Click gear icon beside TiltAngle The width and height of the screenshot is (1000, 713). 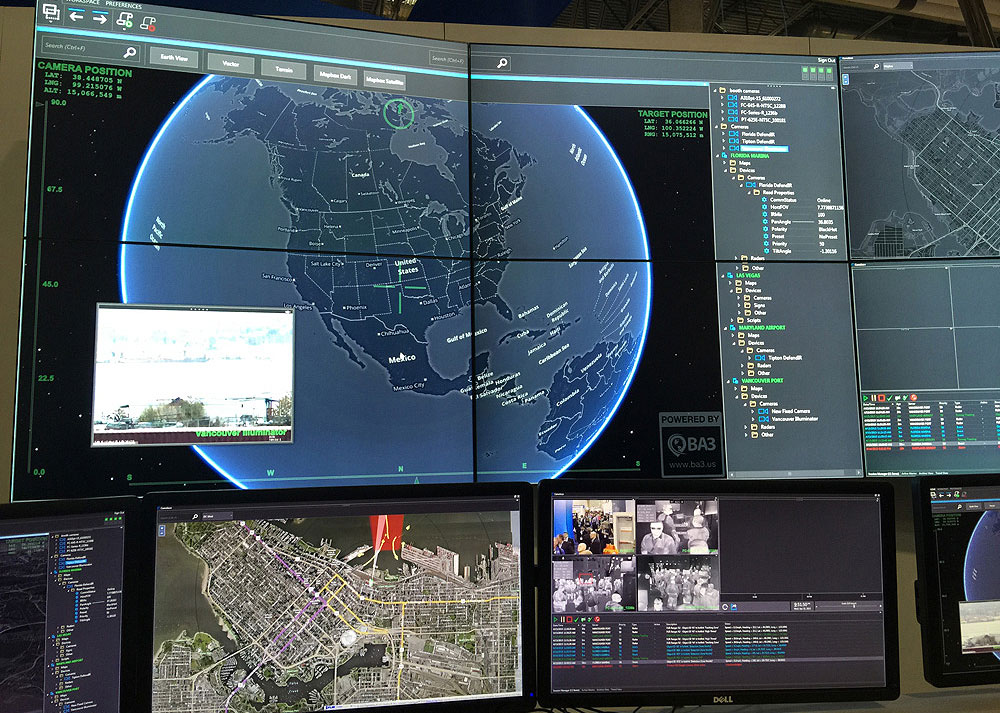click(766, 251)
